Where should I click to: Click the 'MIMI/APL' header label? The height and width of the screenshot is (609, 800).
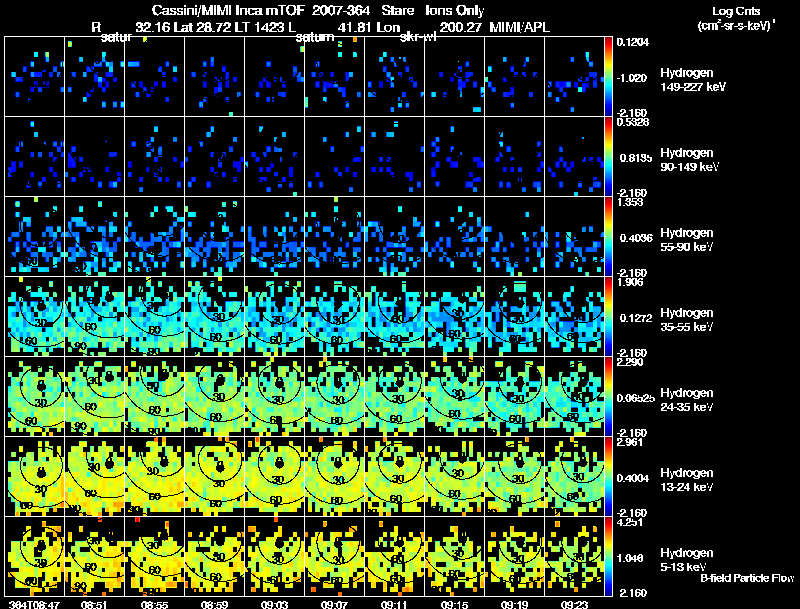pos(519,27)
